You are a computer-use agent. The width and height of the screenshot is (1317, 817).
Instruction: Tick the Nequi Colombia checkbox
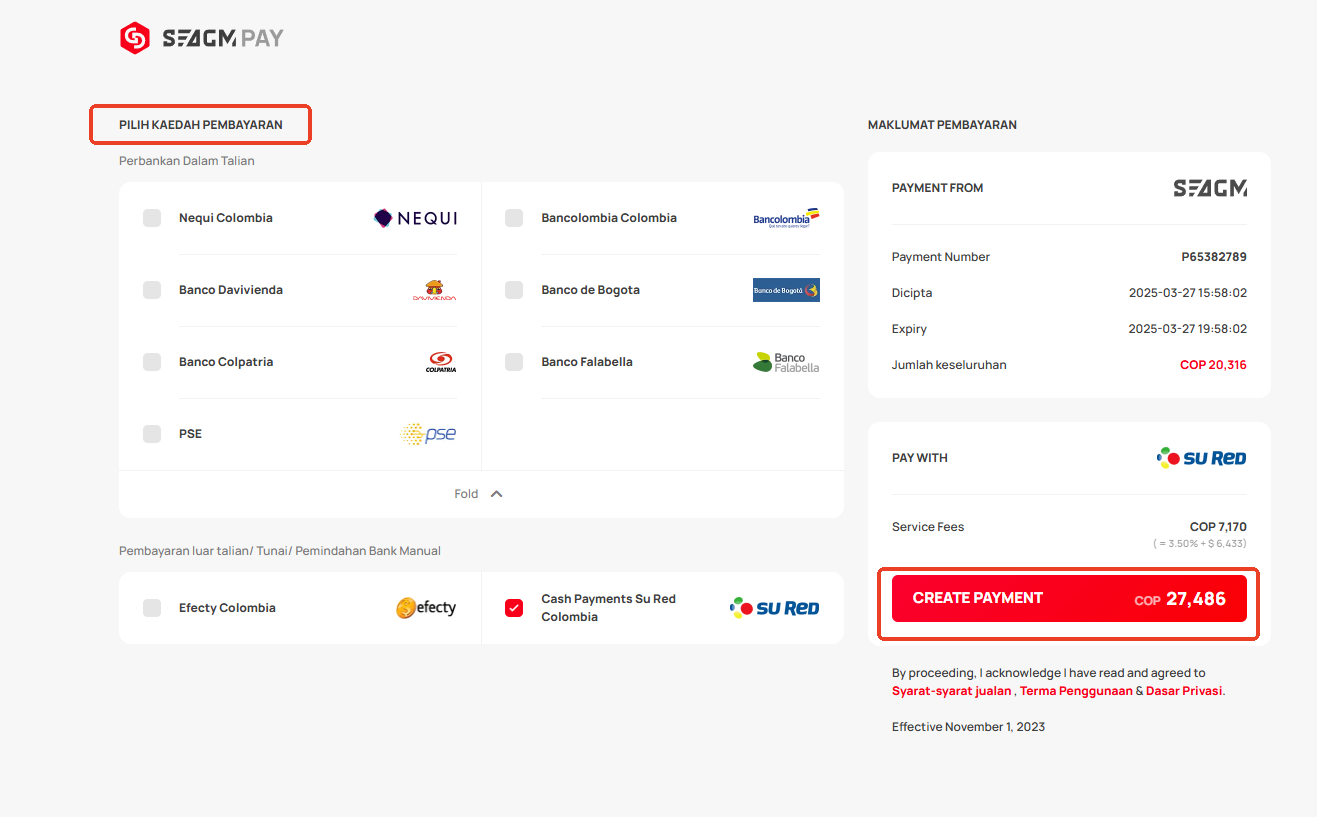(152, 218)
